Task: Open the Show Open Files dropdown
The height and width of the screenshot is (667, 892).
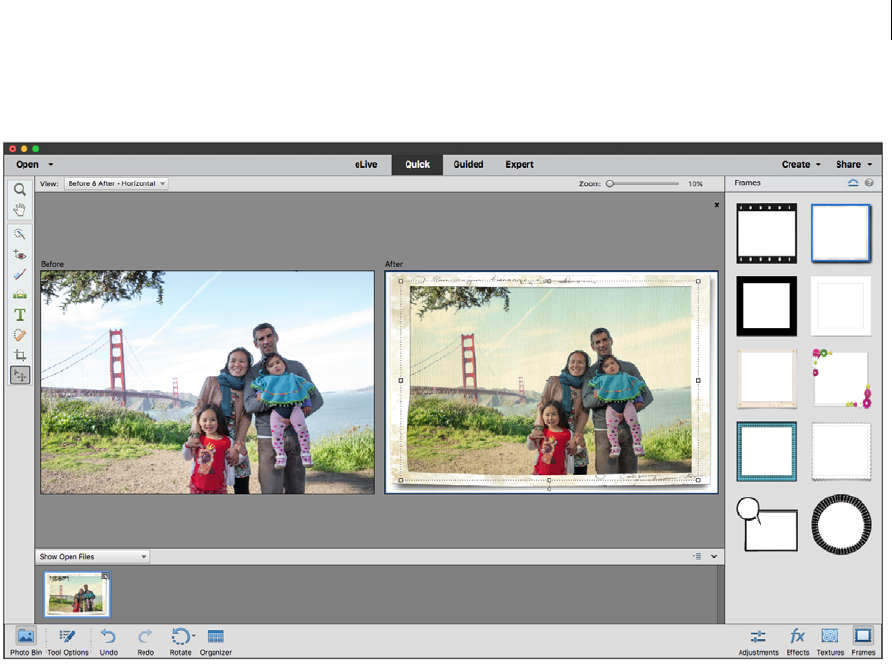Action: (x=93, y=557)
